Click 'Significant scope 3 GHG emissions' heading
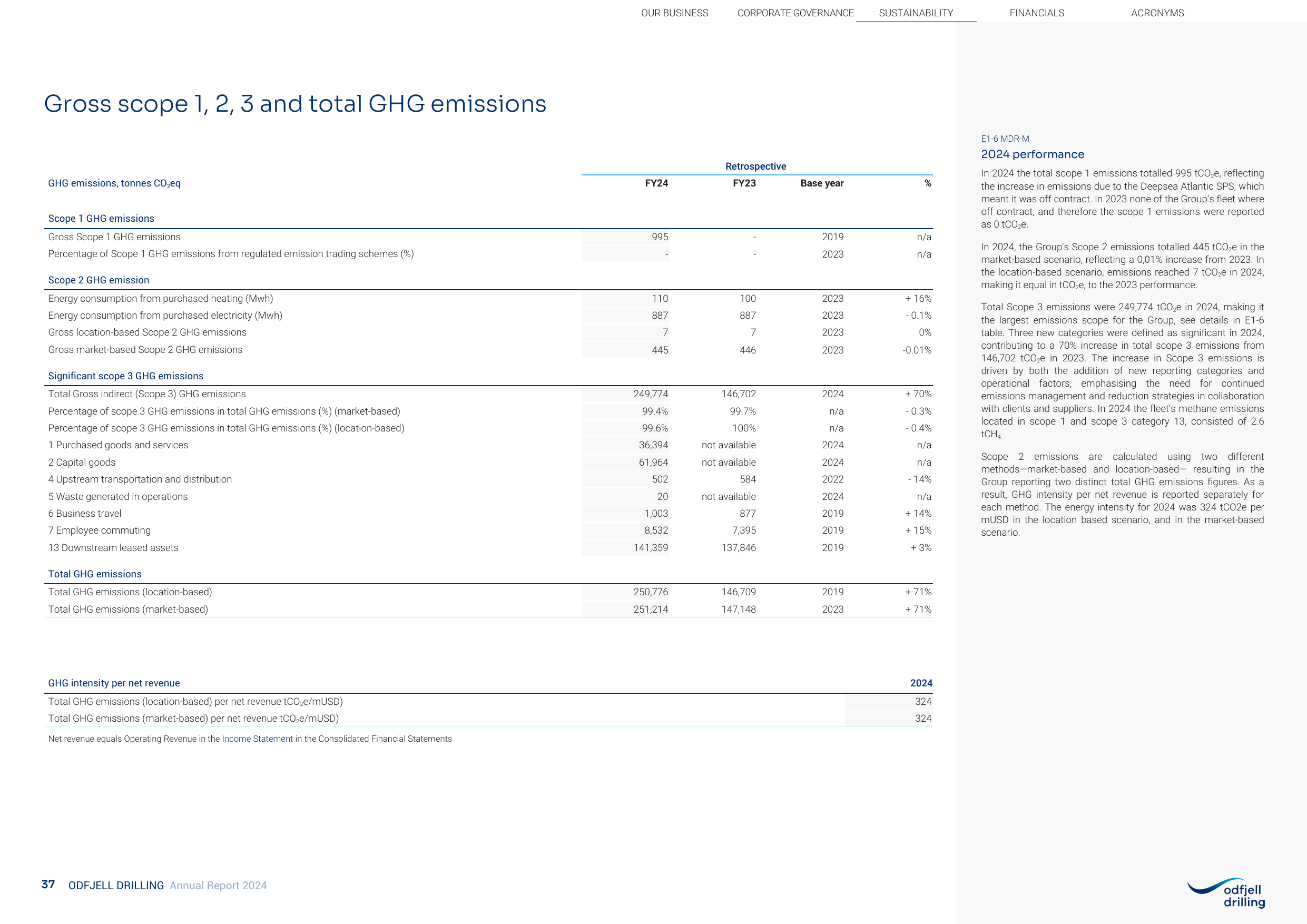The height and width of the screenshot is (924, 1307). [126, 376]
